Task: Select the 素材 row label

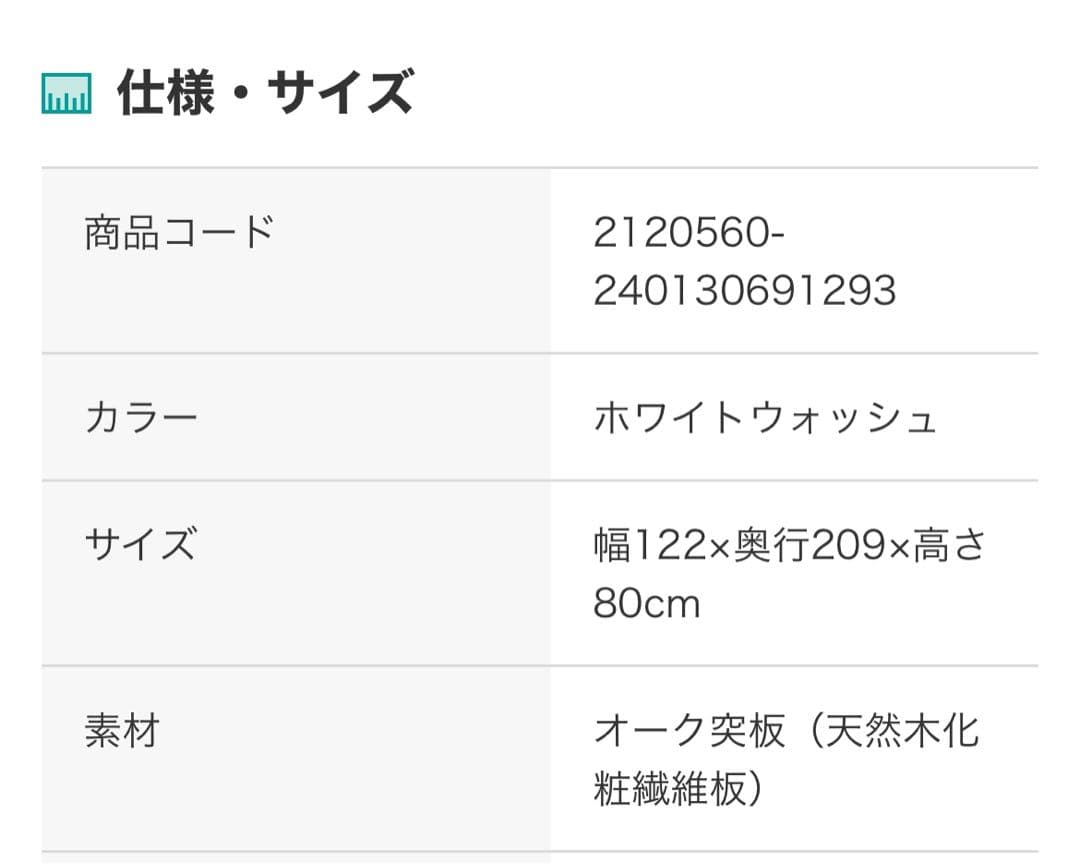Action: 122,733
